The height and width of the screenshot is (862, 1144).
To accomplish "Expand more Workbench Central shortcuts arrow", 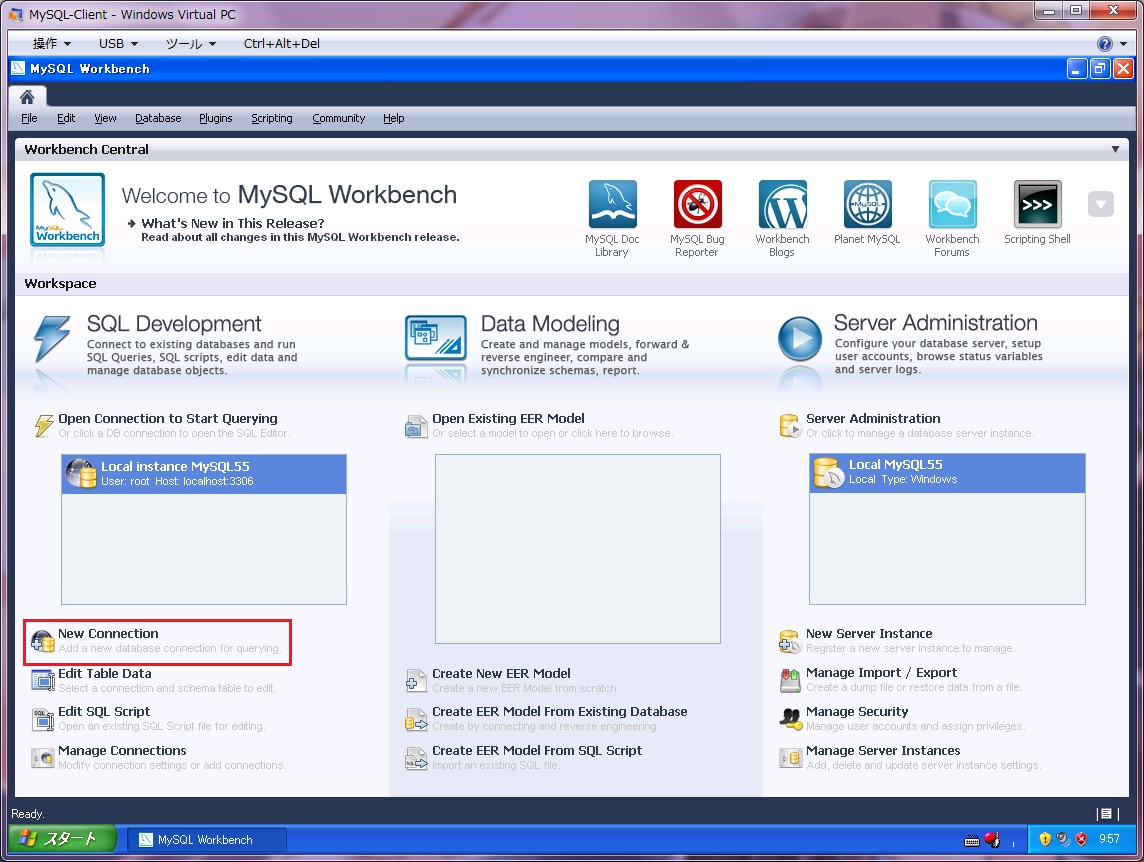I will (x=1100, y=204).
